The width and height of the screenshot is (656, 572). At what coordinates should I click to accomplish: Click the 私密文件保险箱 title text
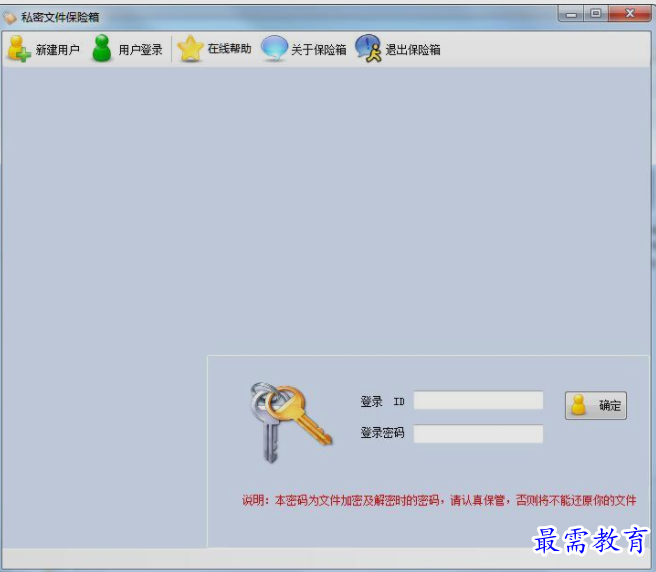pos(60,17)
